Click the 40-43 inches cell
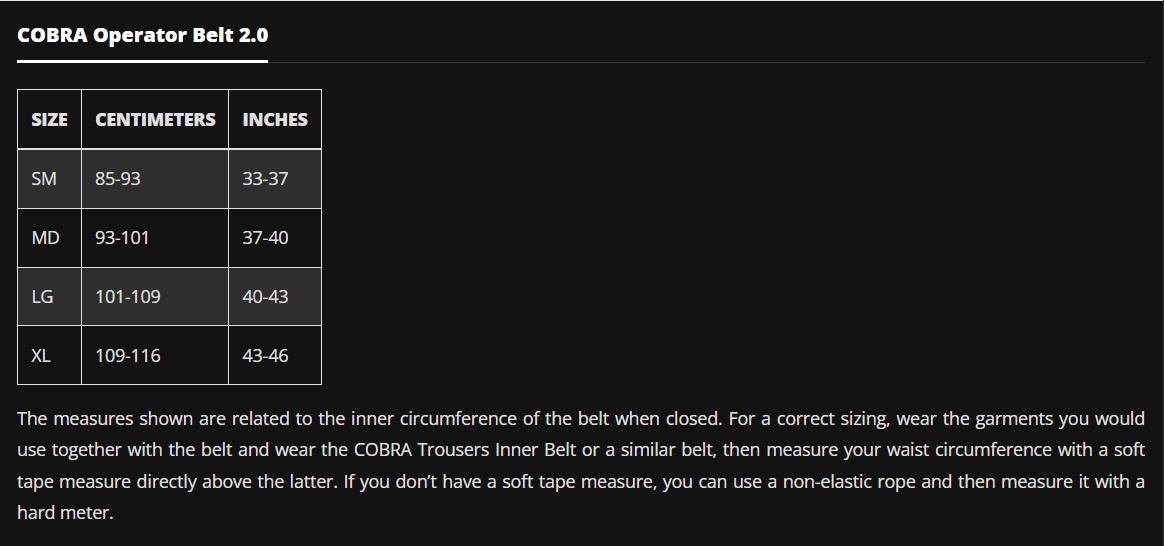This screenshot has height=546, width=1164. [265, 297]
